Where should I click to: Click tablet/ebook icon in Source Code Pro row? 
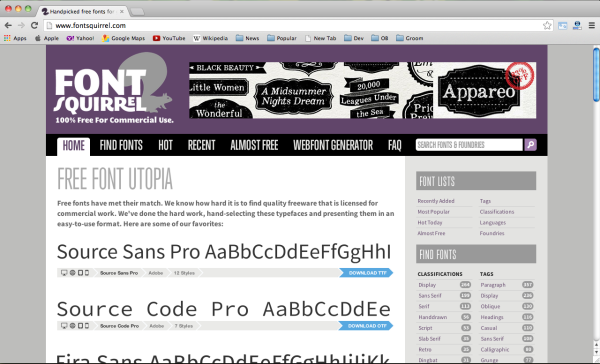[x=80, y=326]
